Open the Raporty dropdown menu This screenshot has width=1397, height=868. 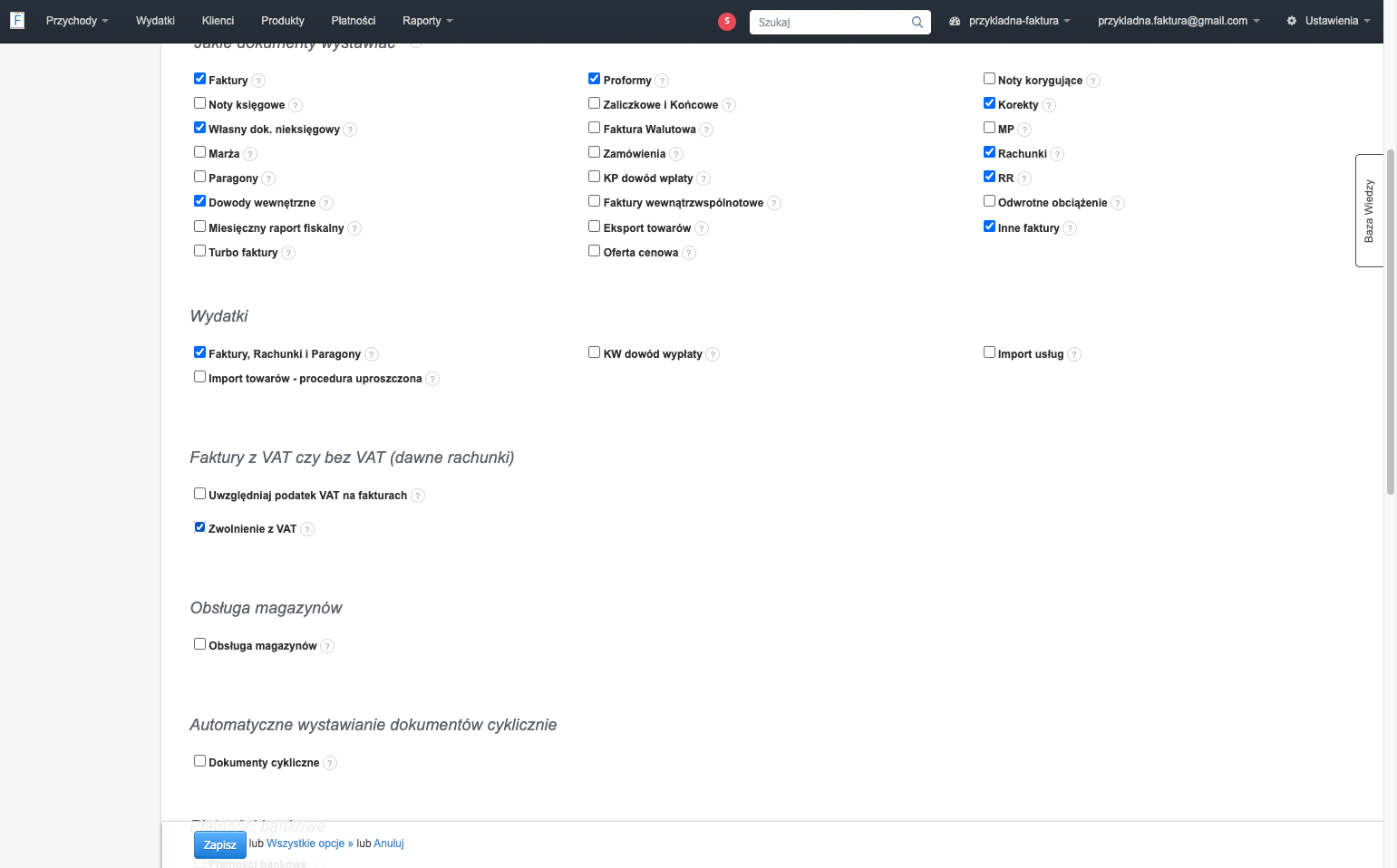click(428, 21)
